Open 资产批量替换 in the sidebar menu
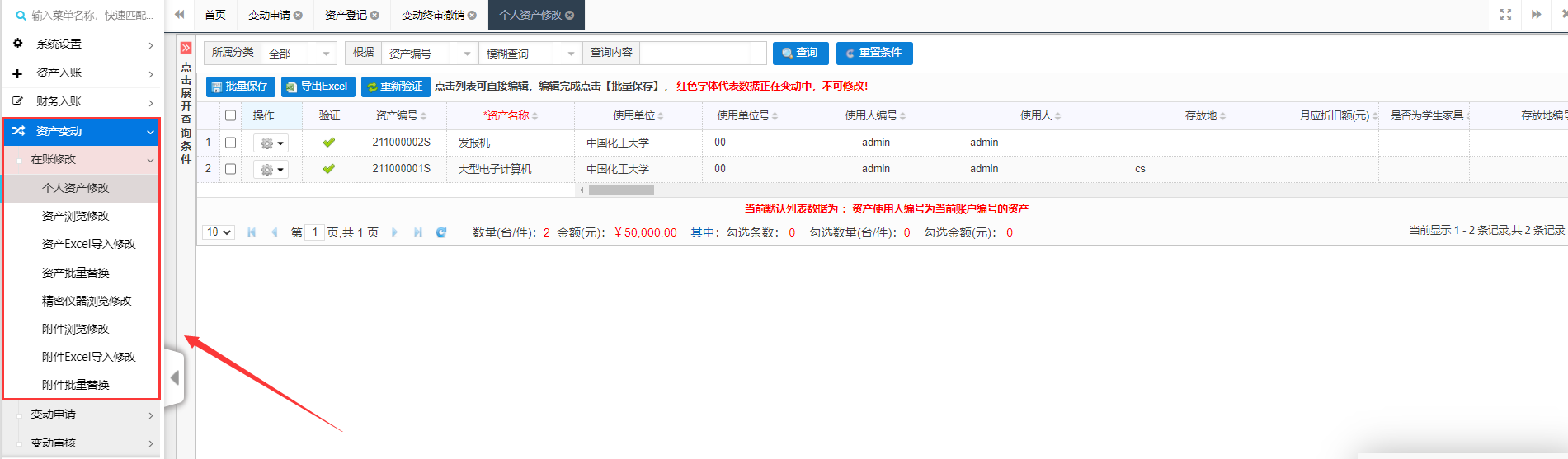This screenshot has height=459, width=1568. [x=76, y=273]
